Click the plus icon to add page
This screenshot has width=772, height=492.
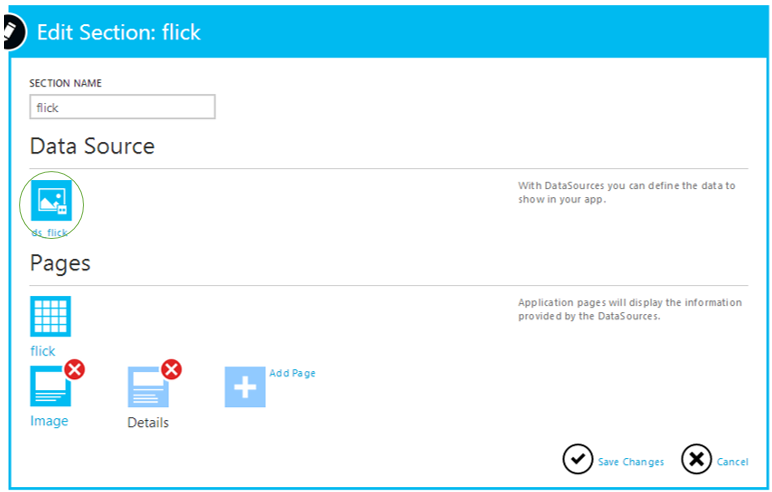(x=245, y=387)
